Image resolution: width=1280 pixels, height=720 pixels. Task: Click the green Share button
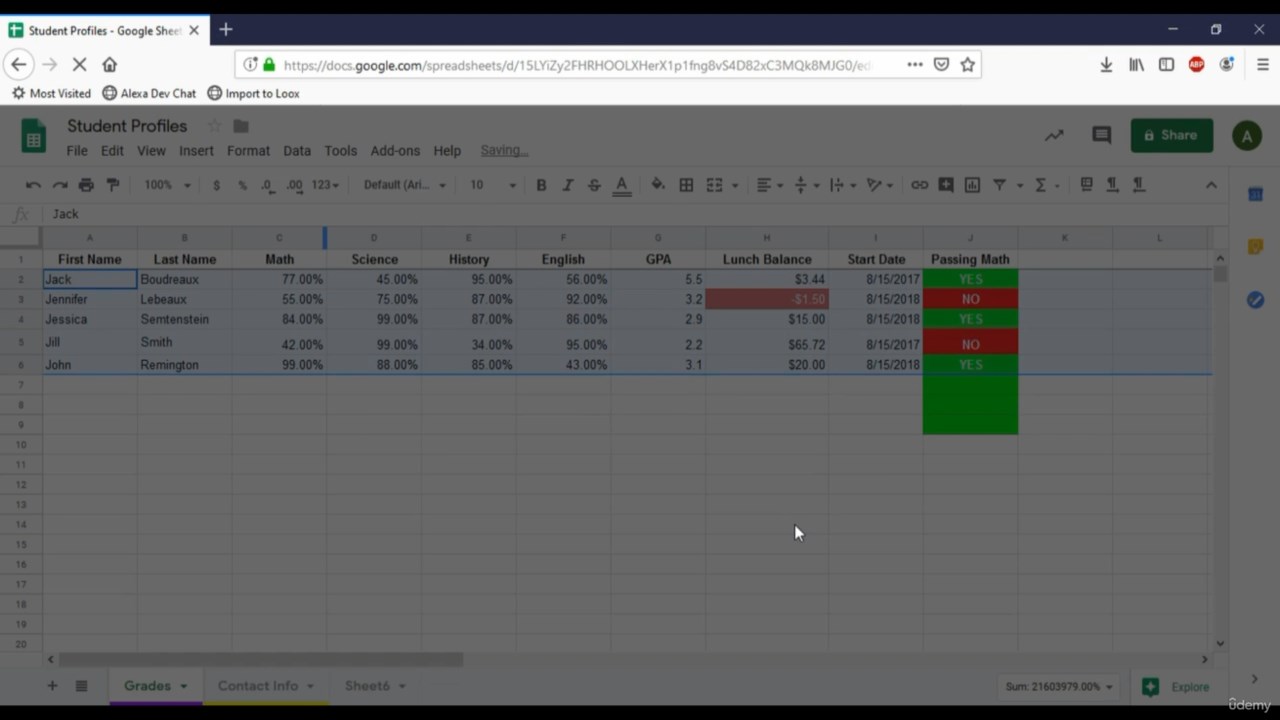[x=1171, y=135]
